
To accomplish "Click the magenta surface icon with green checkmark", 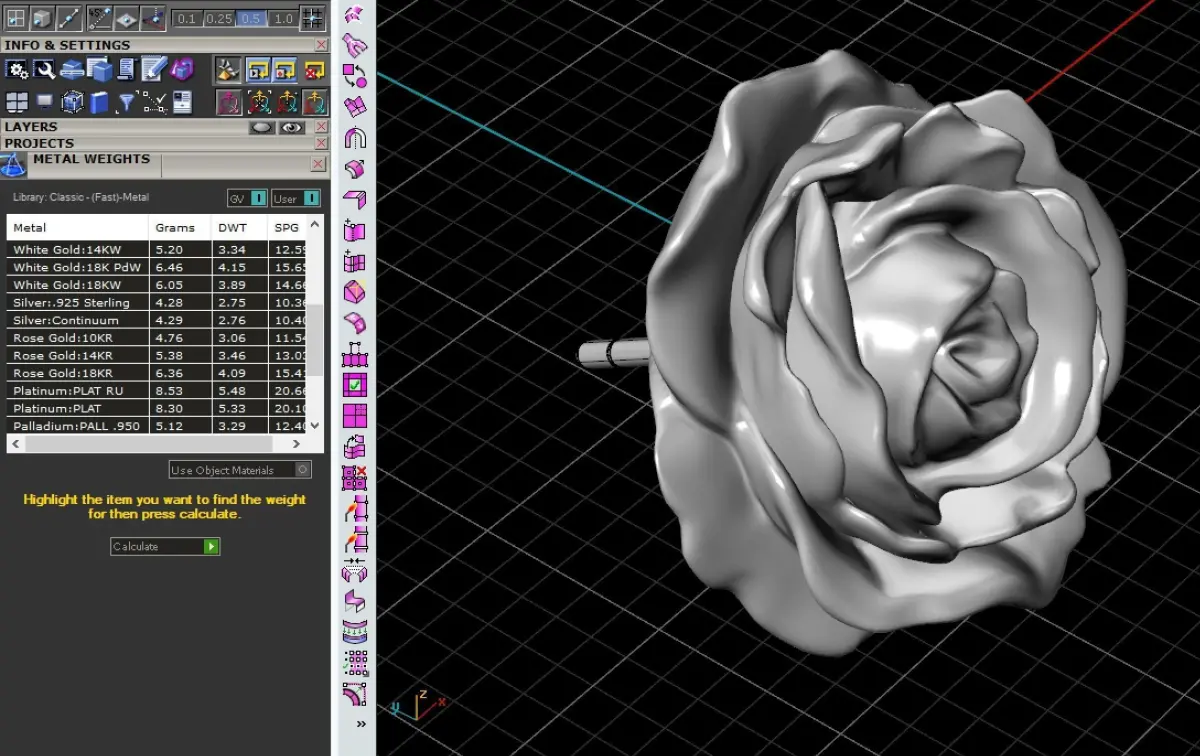I will 355,385.
